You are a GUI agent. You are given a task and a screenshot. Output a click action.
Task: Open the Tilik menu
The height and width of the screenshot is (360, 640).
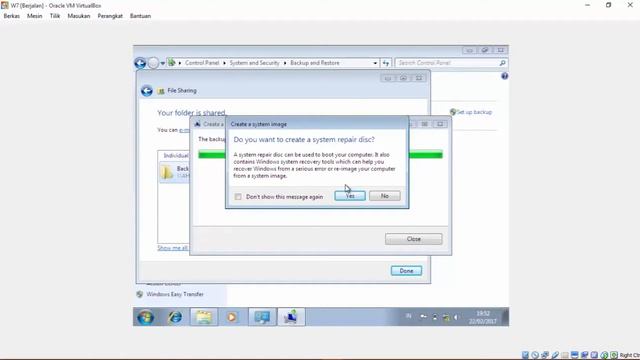point(55,16)
